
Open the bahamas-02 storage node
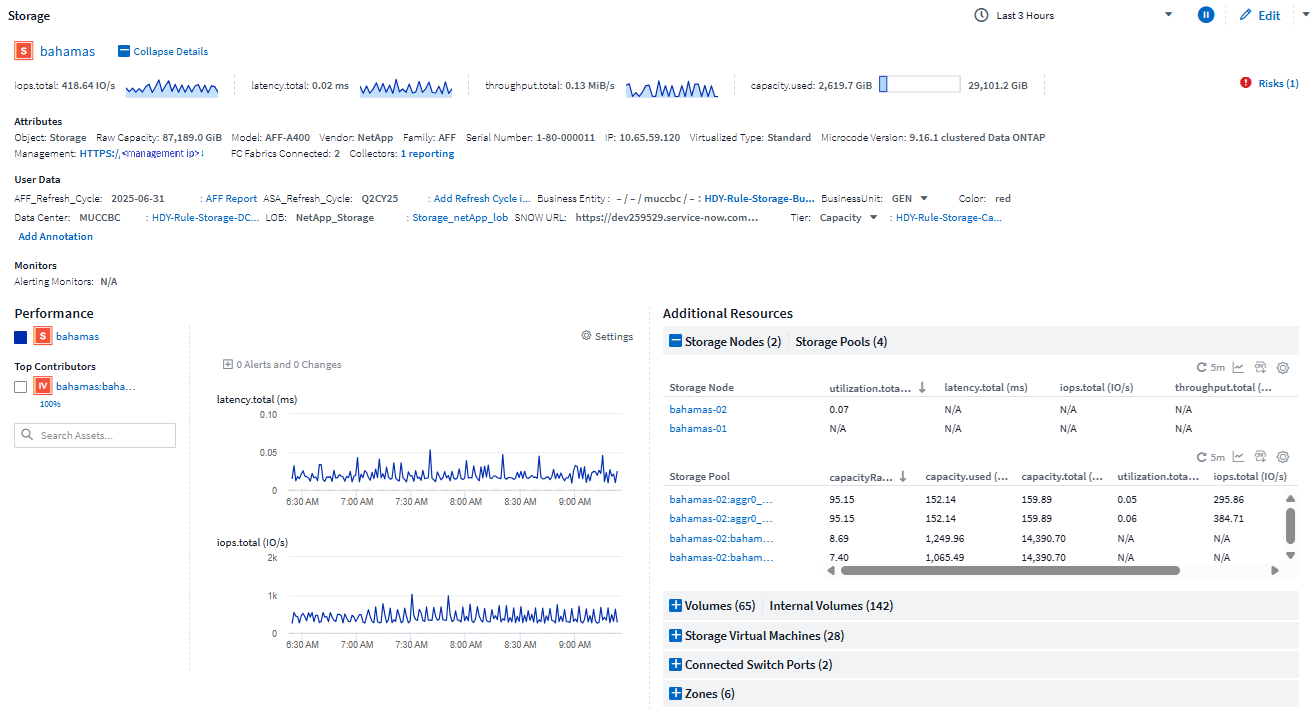(697, 409)
